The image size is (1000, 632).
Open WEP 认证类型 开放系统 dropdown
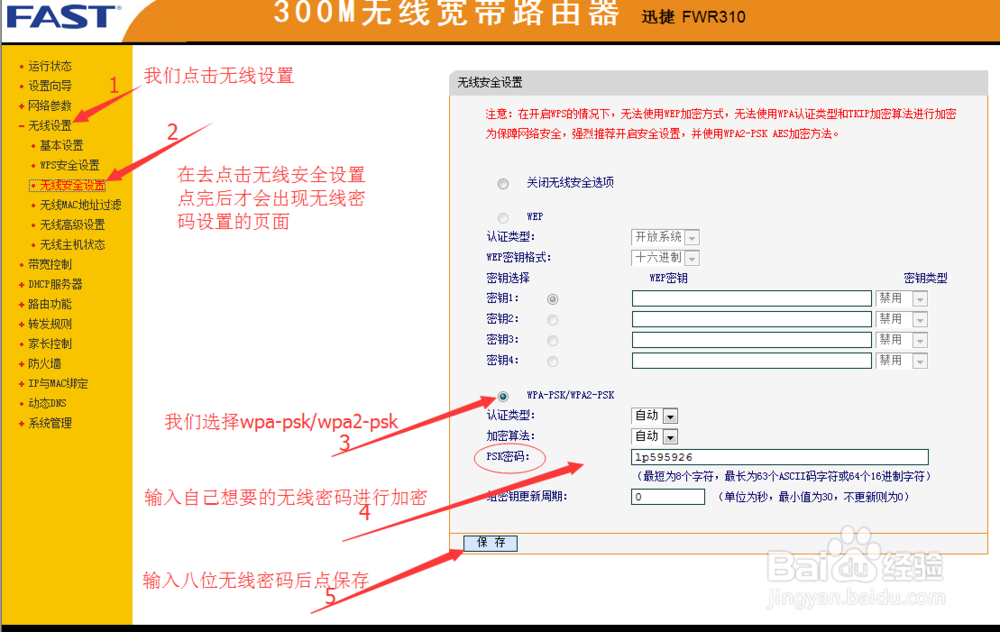pos(665,237)
